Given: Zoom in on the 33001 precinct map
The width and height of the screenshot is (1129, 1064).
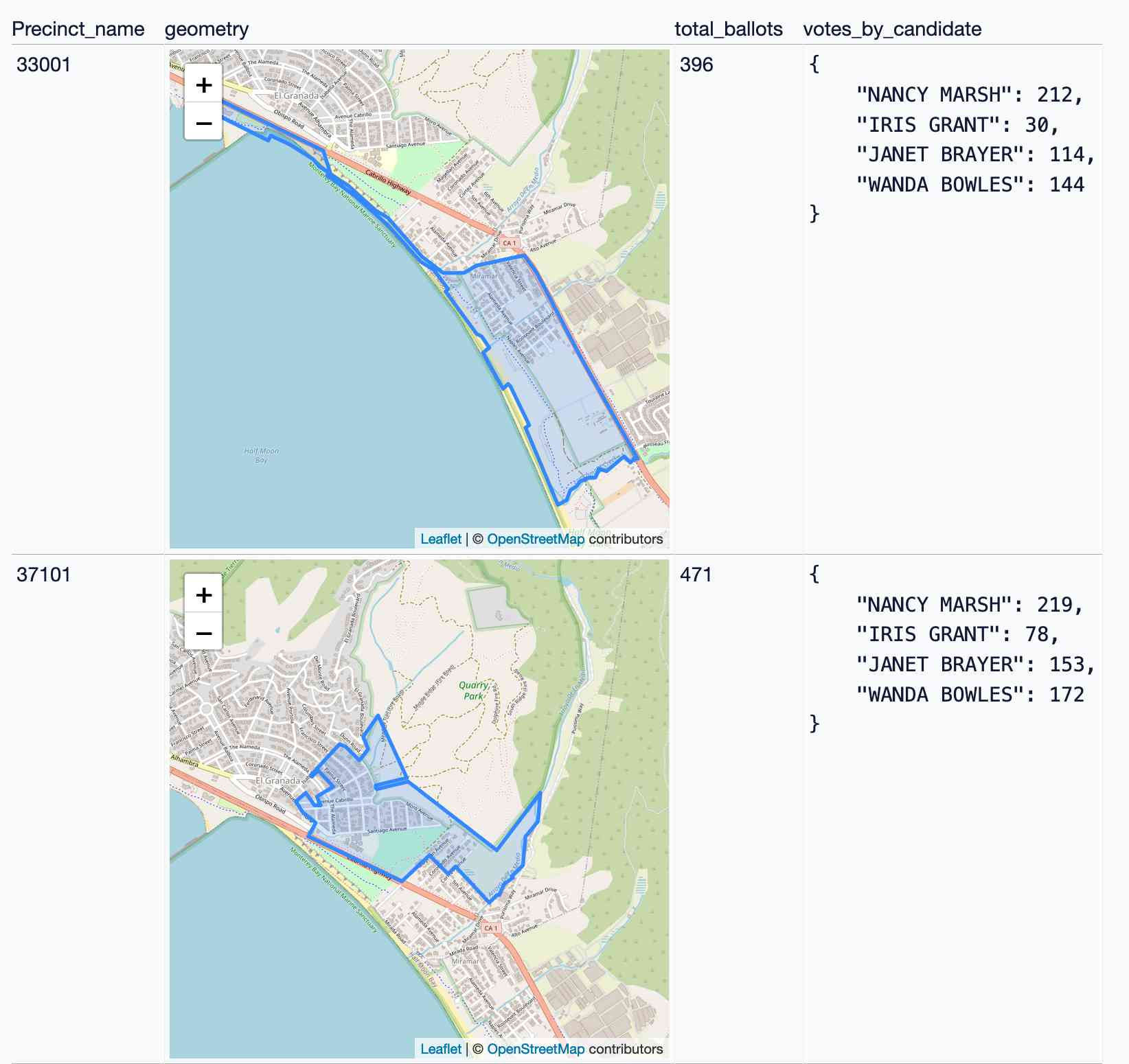Looking at the screenshot, I should [x=203, y=84].
